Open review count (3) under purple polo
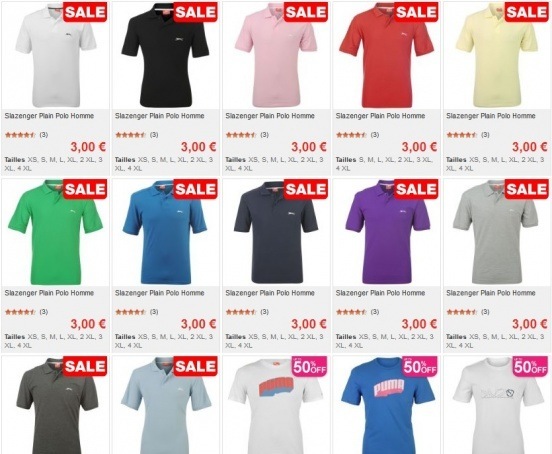The width and height of the screenshot is (552, 454). tap(375, 311)
